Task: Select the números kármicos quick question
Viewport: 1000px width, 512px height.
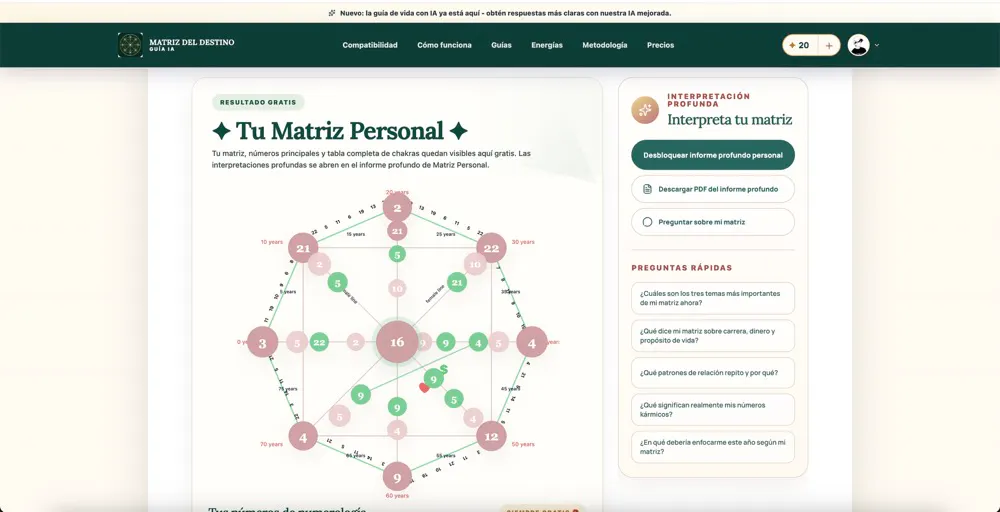Action: pyautogui.click(x=712, y=409)
